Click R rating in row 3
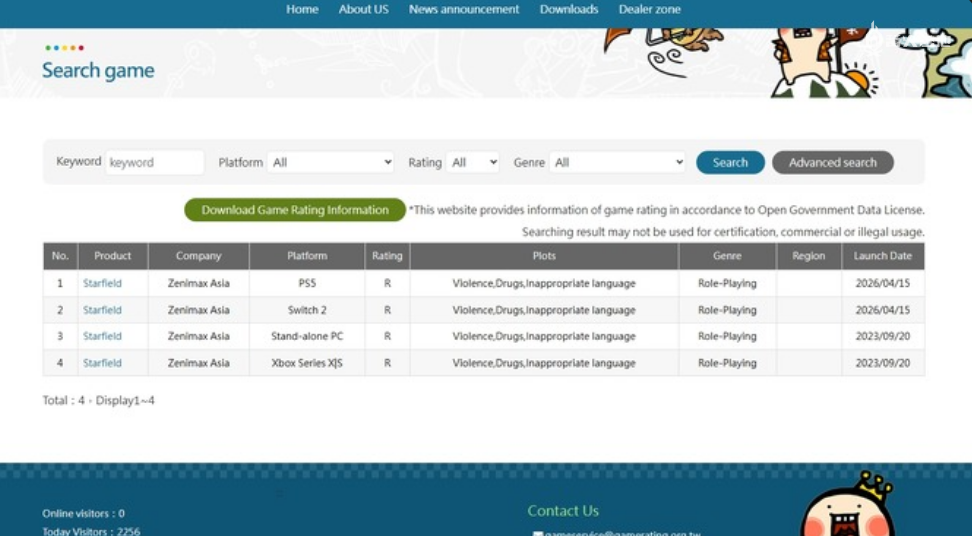This screenshot has width=972, height=536. click(x=387, y=336)
